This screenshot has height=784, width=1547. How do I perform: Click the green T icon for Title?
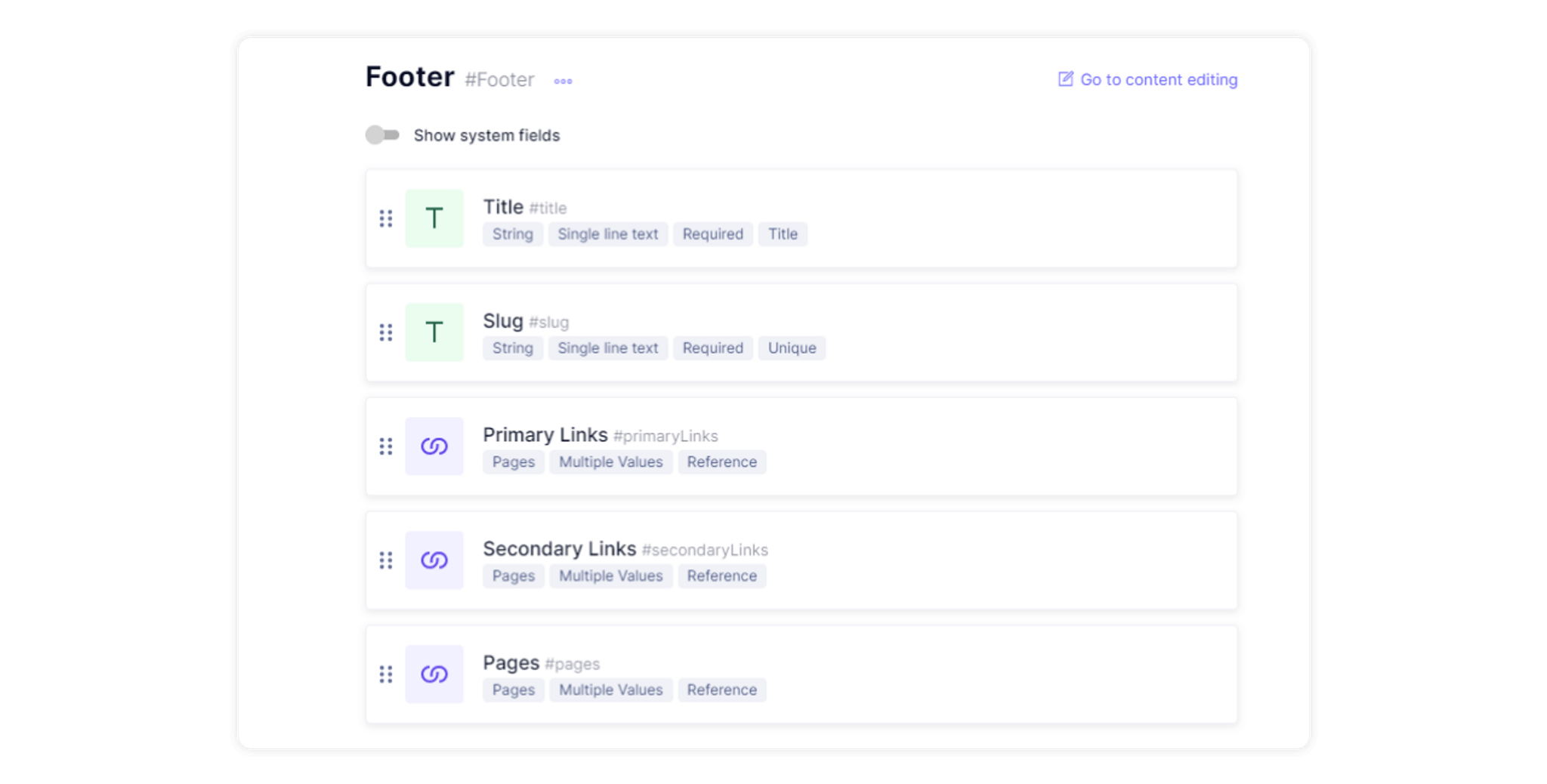point(434,218)
